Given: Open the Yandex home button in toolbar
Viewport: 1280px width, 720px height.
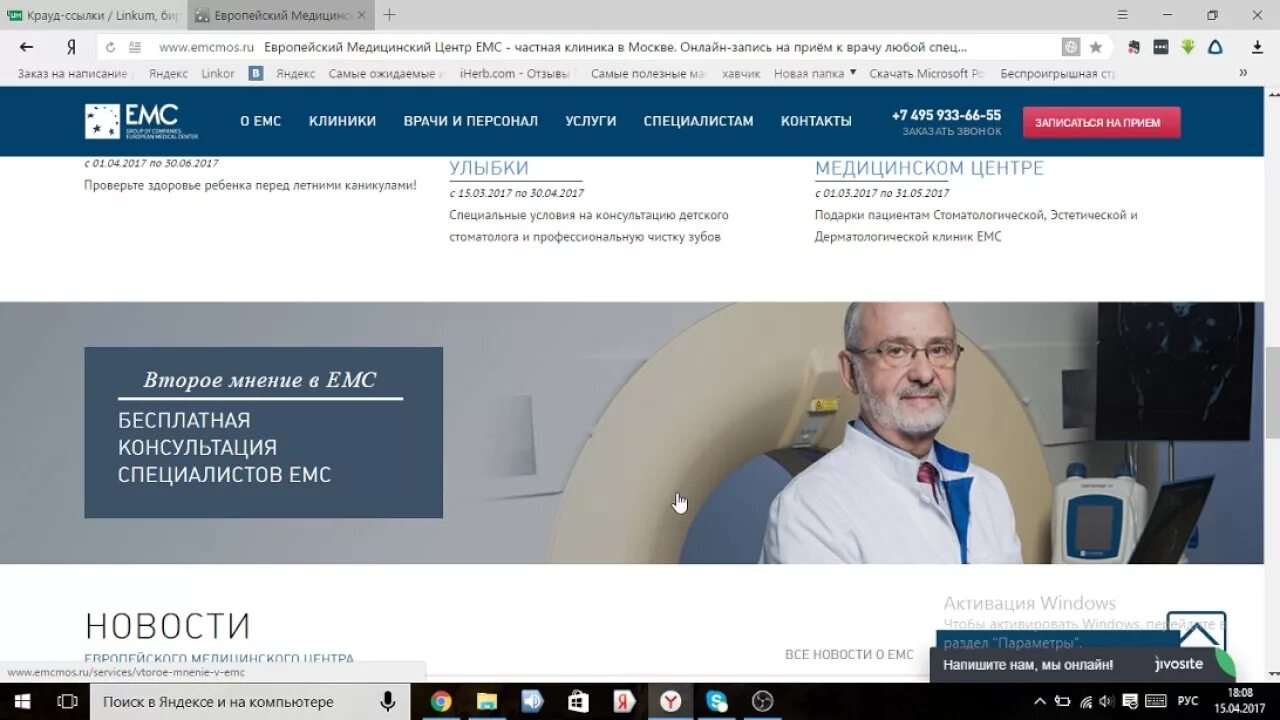Looking at the screenshot, I should click(x=71, y=47).
